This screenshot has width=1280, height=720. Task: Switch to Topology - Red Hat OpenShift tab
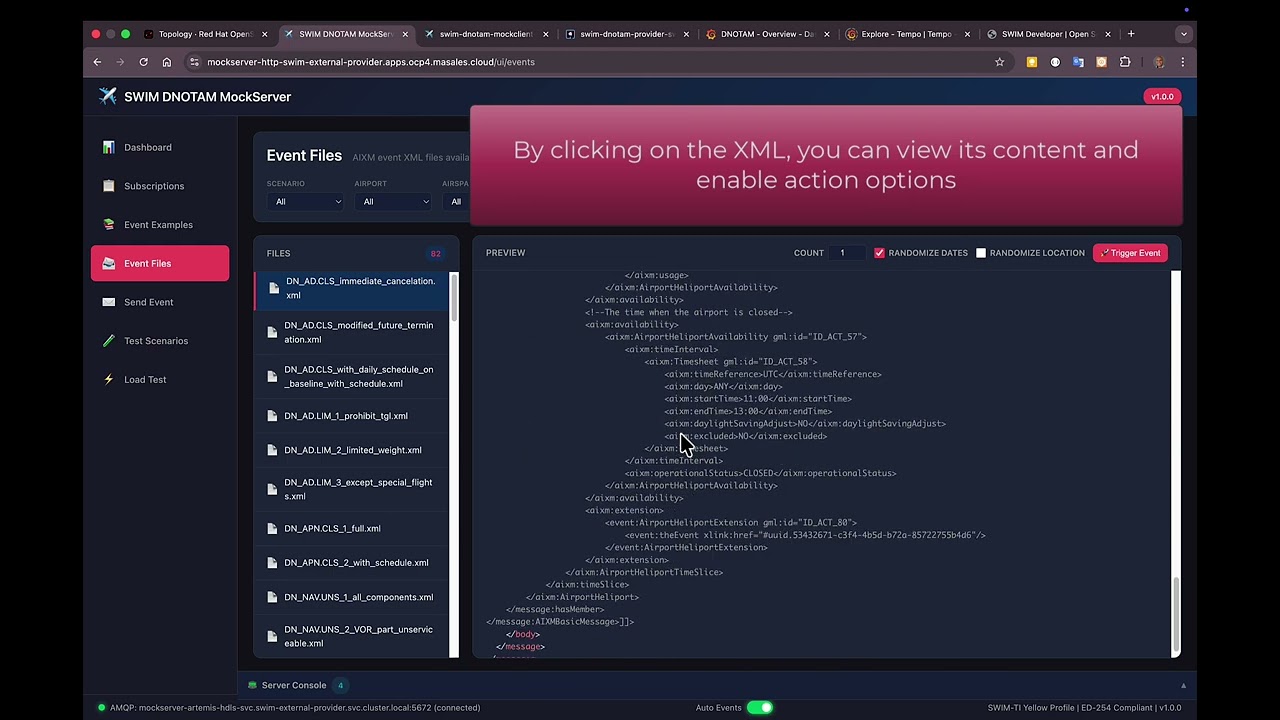[x=205, y=34]
